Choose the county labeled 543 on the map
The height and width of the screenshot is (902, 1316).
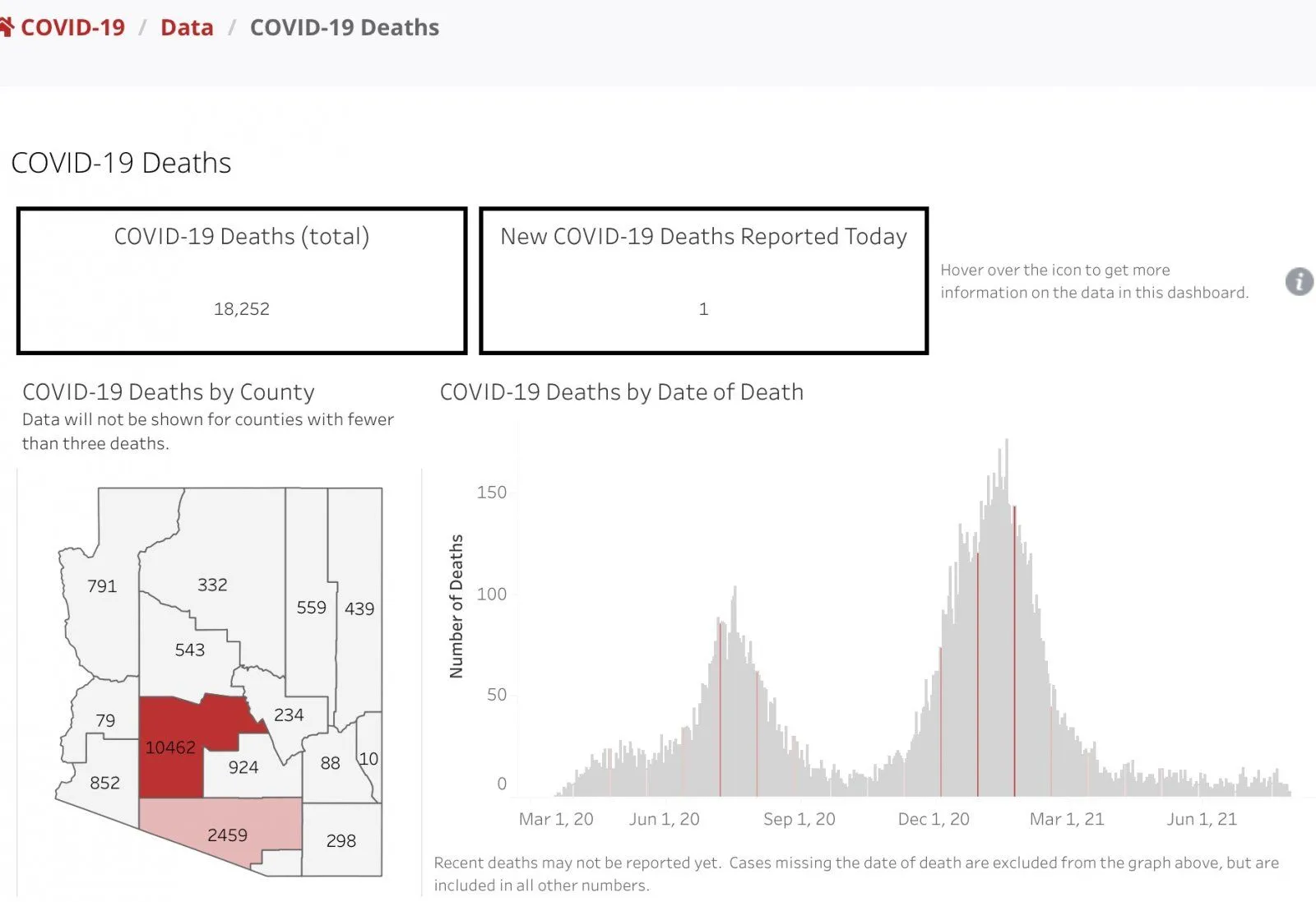tap(189, 650)
